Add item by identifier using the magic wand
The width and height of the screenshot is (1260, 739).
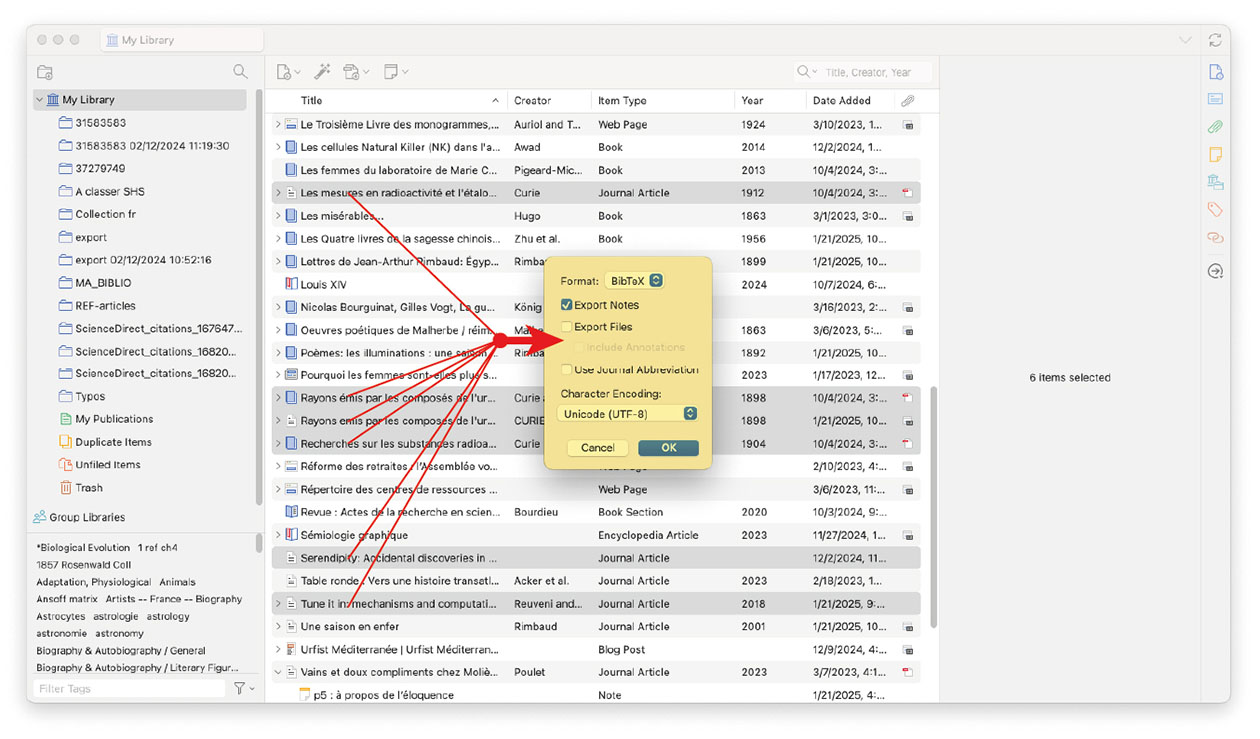pyautogui.click(x=322, y=71)
